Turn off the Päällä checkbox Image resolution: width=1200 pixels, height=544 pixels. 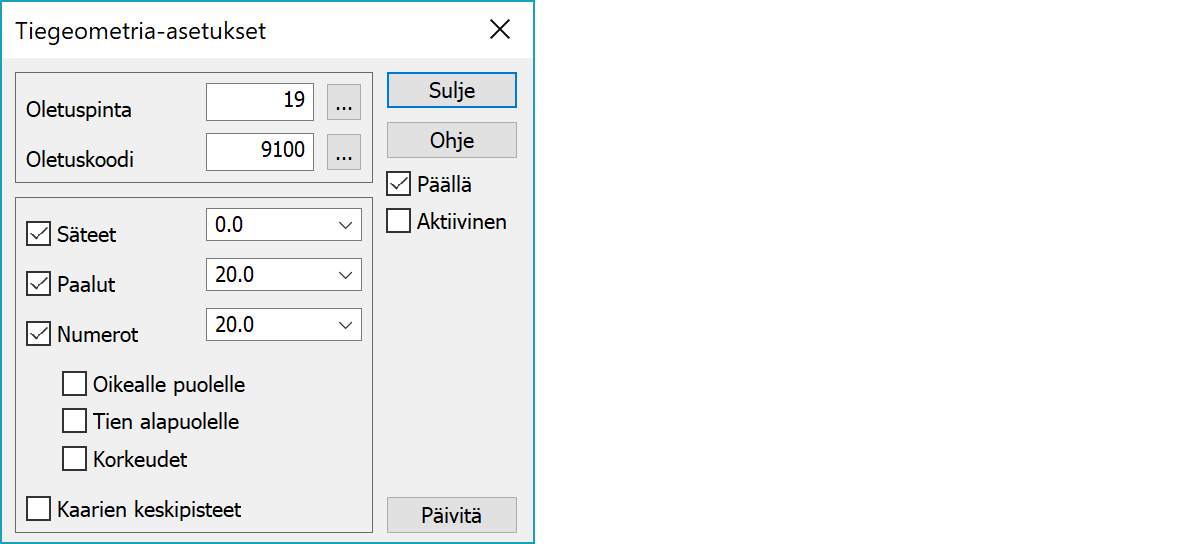[399, 184]
